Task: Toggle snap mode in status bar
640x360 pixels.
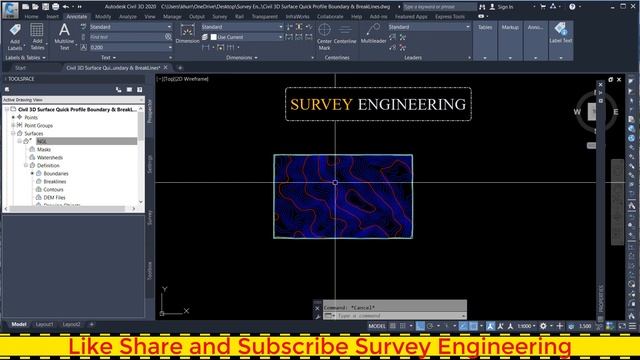Action: [x=402, y=326]
